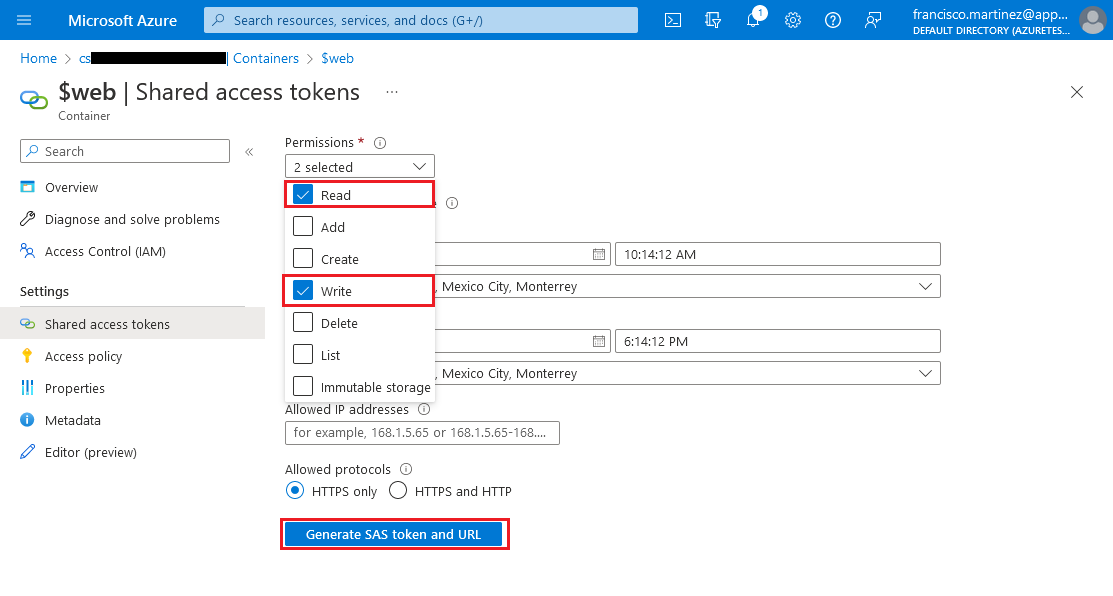Click Generate SAS token and URL button
Viewport: 1113px width, 596px height.
tap(393, 534)
